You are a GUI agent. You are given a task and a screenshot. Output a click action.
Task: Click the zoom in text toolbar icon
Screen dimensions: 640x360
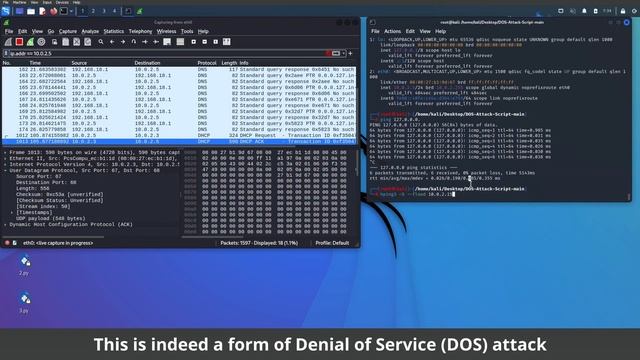click(x=193, y=42)
